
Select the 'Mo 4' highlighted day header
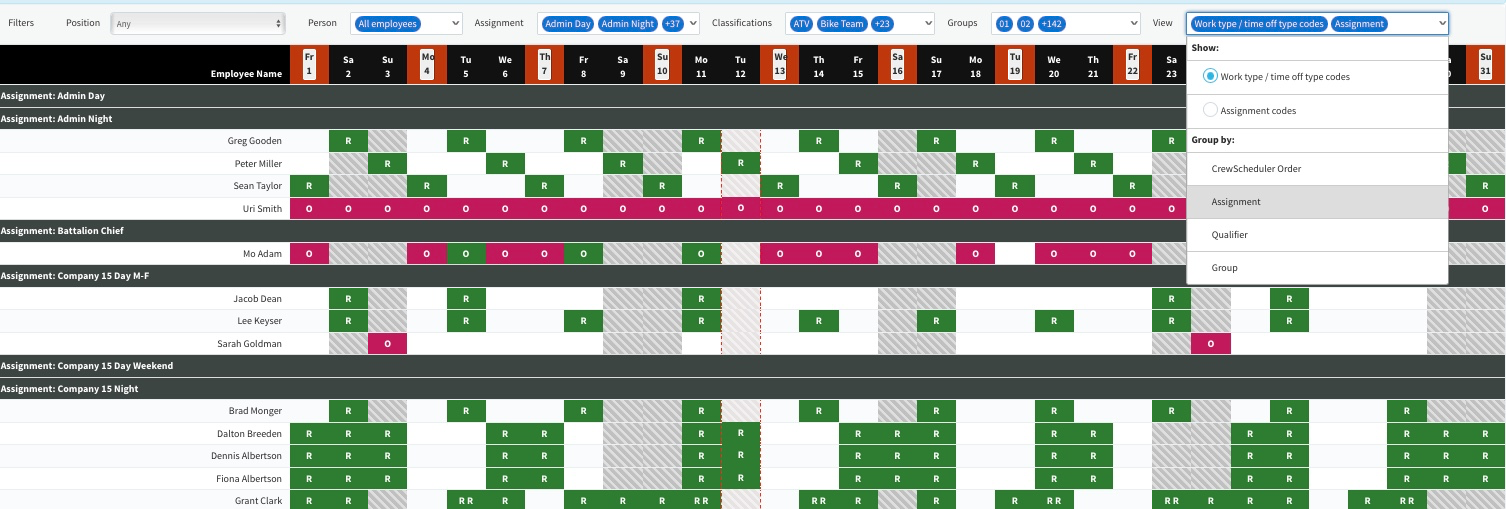[x=427, y=65]
